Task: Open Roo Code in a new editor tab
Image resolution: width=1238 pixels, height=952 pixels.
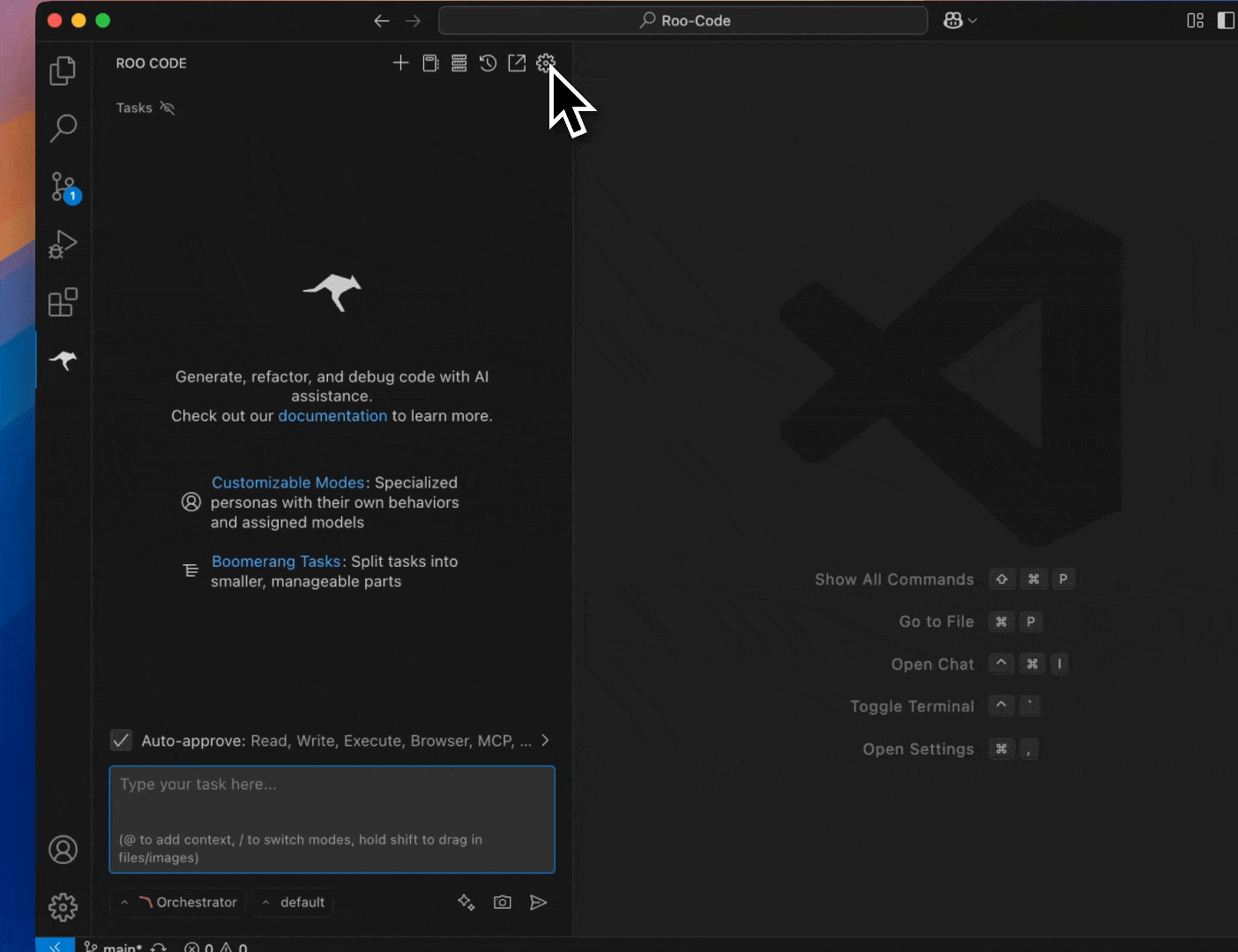Action: point(517,63)
